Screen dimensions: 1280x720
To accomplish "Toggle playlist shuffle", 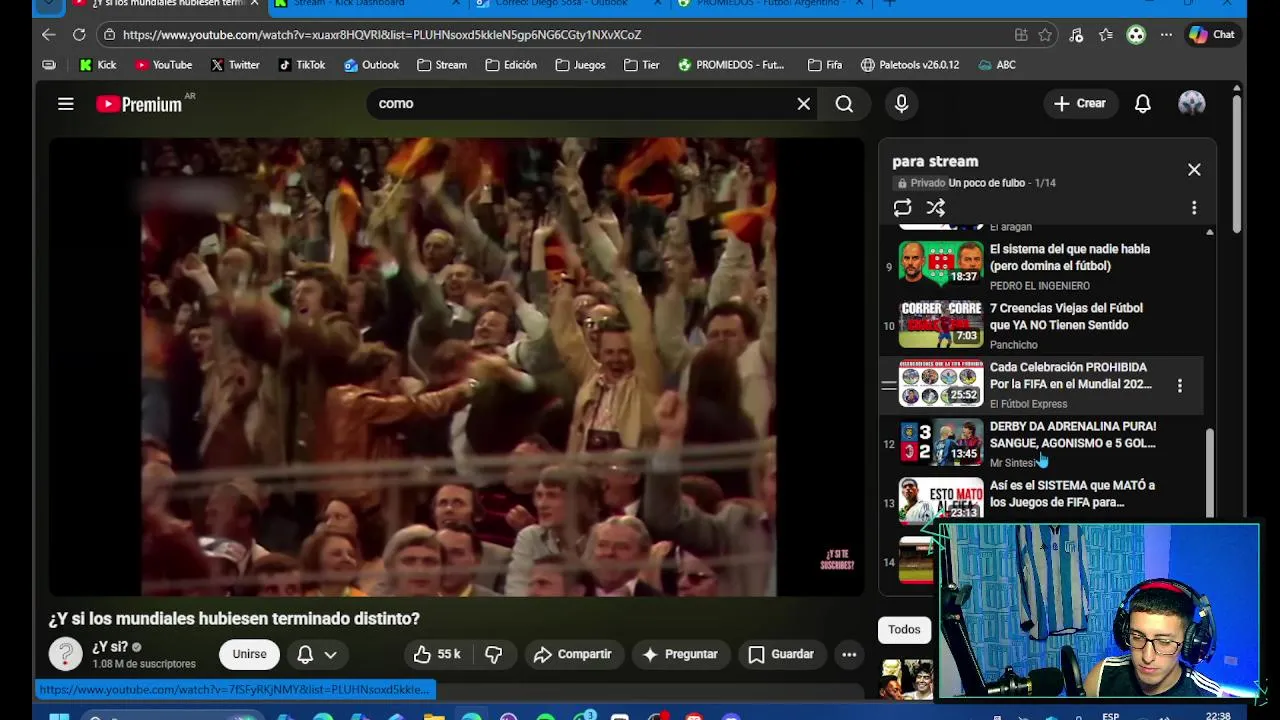I will click(935, 208).
